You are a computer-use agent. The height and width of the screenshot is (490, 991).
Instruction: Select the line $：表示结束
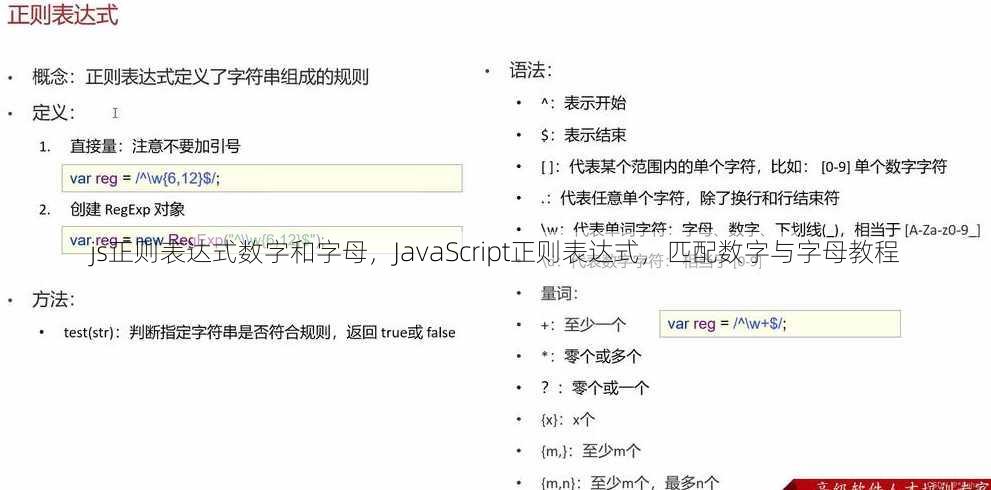coord(583,135)
